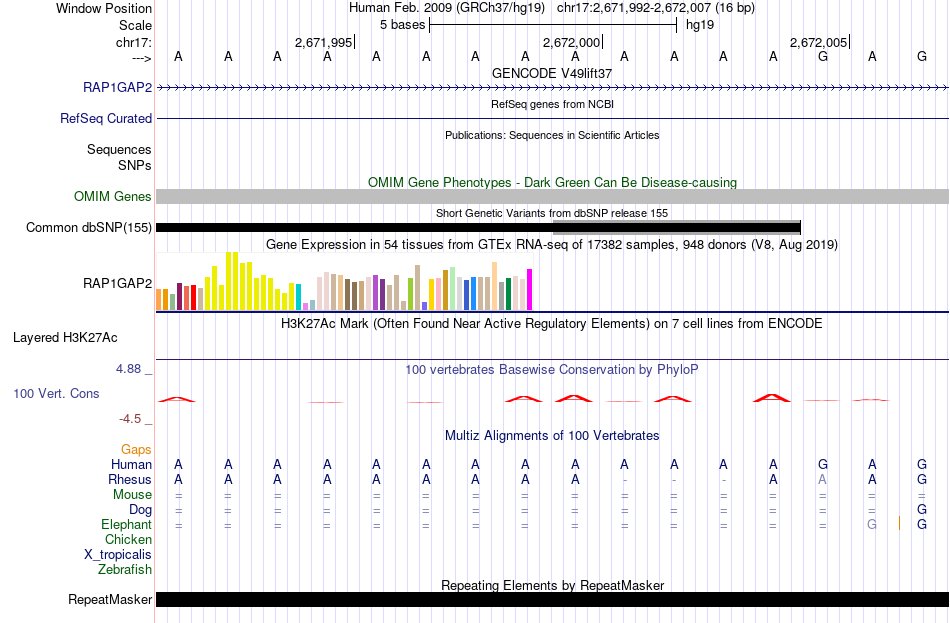Click the X_tropicalis species label
Screen dimensions: 950x623
click(118, 555)
